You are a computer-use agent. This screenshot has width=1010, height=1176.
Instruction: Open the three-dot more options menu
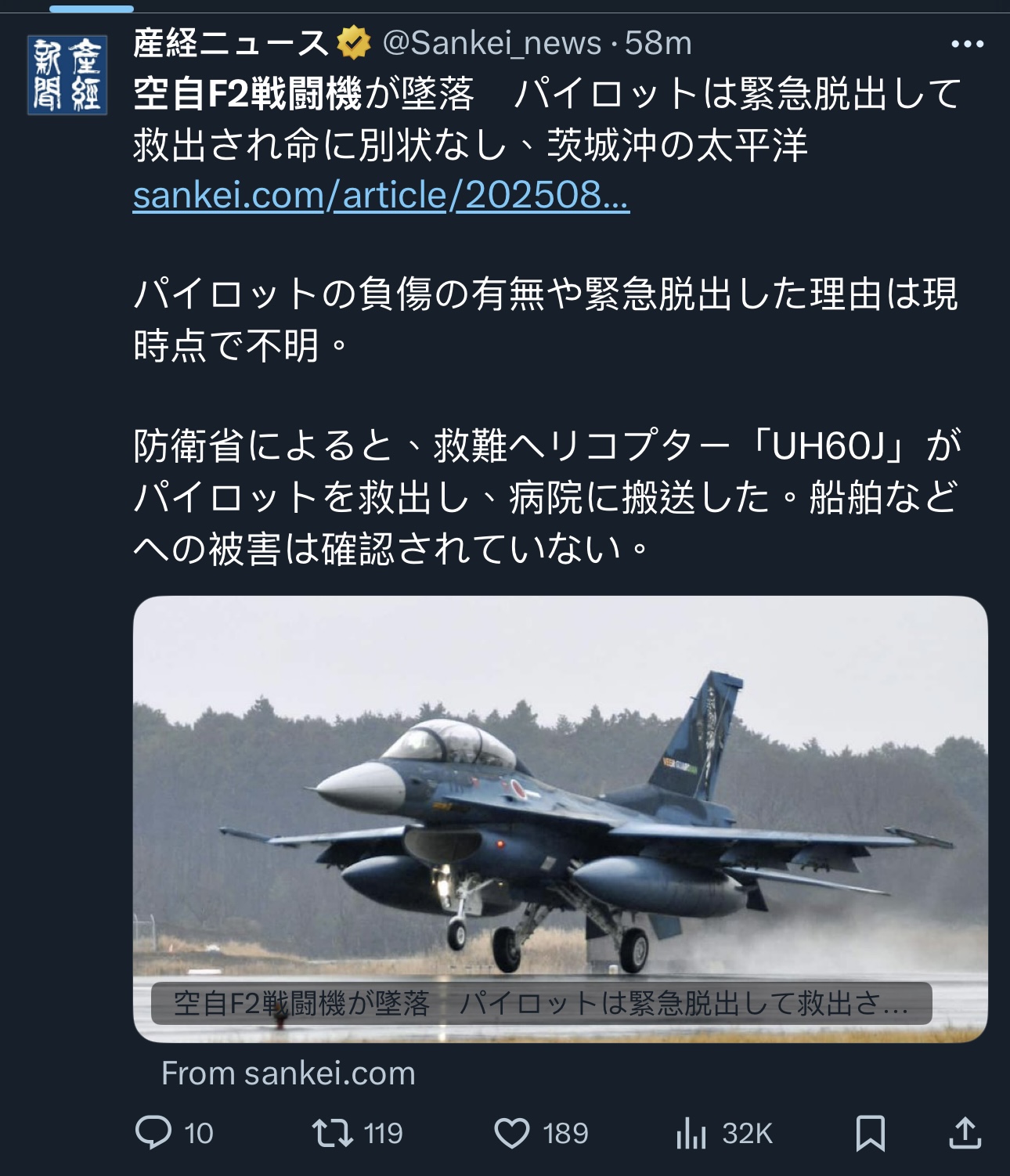(x=967, y=44)
